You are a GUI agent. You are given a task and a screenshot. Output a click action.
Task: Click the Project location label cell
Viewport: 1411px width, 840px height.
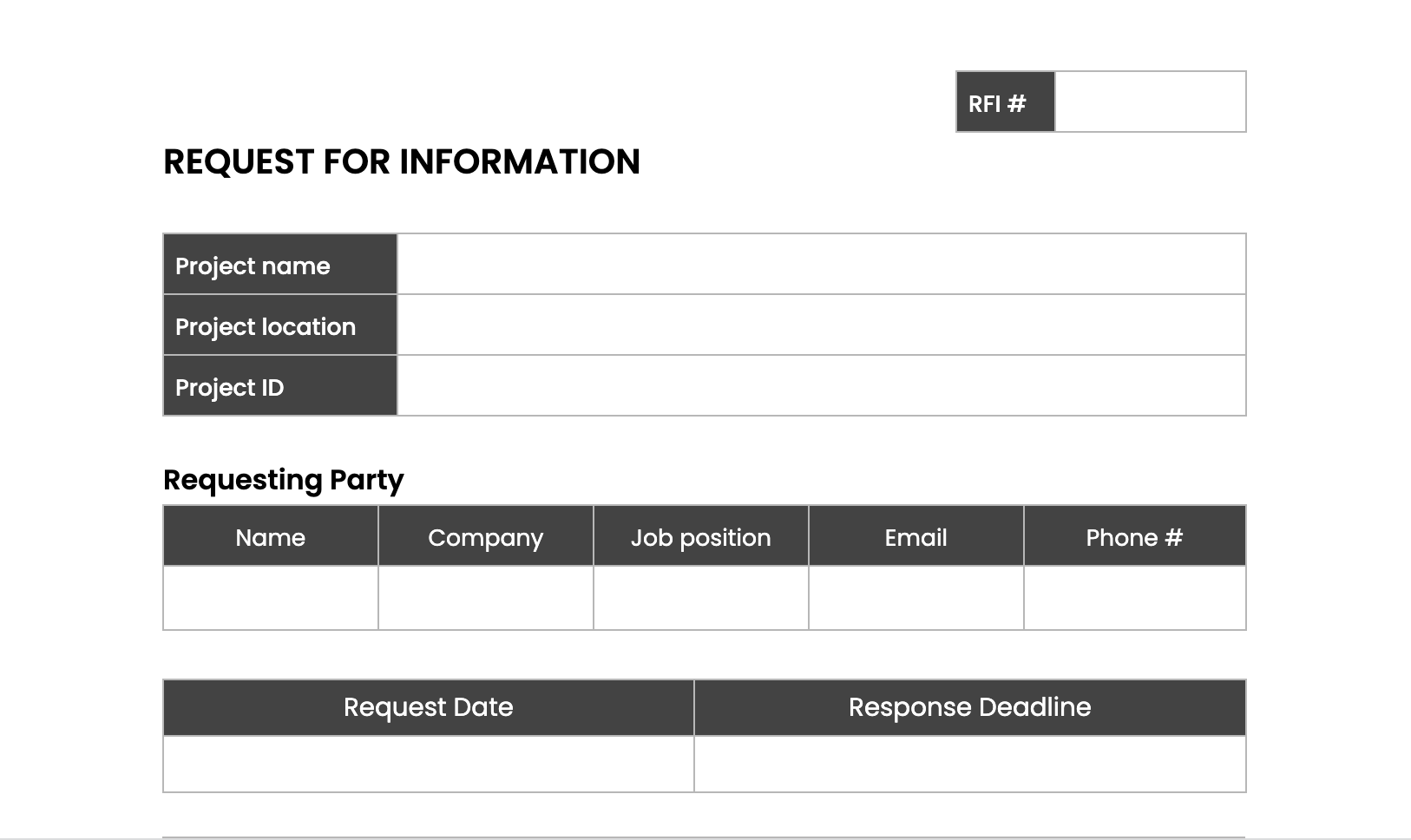click(279, 325)
